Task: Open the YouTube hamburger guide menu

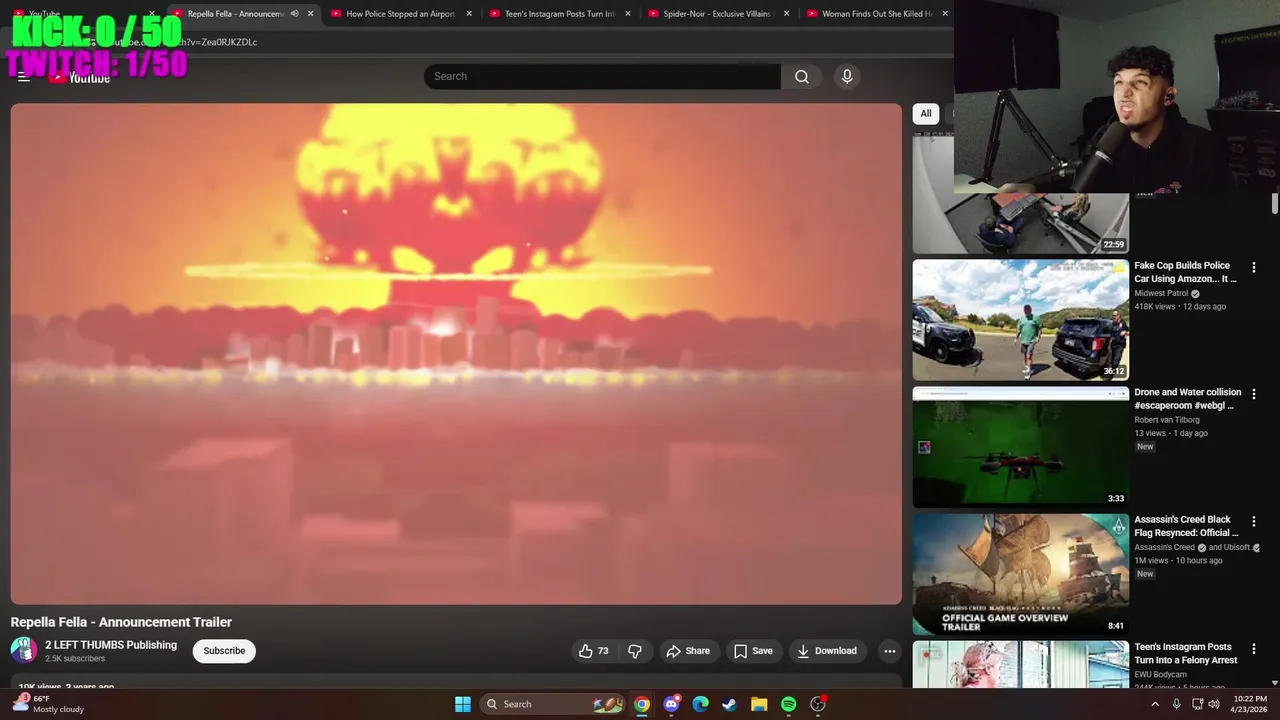Action: tap(24, 77)
